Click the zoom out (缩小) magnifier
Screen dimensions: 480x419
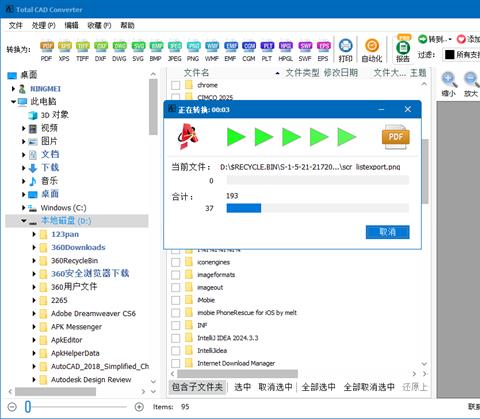click(449, 84)
